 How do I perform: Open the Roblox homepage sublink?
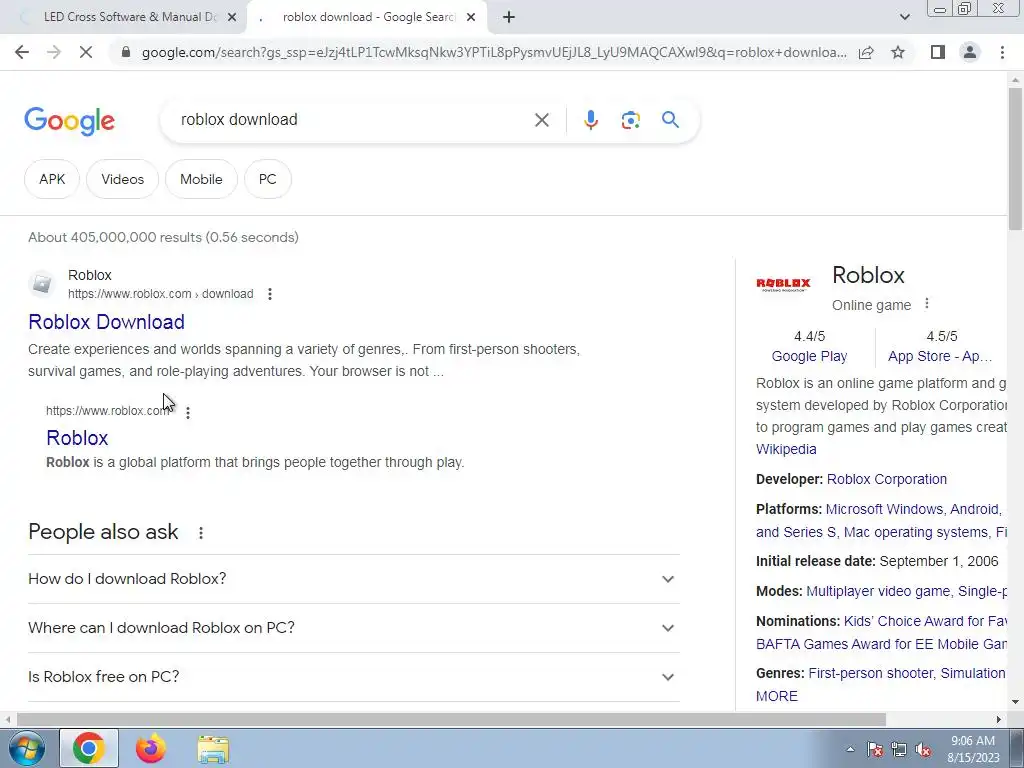pyautogui.click(x=77, y=438)
